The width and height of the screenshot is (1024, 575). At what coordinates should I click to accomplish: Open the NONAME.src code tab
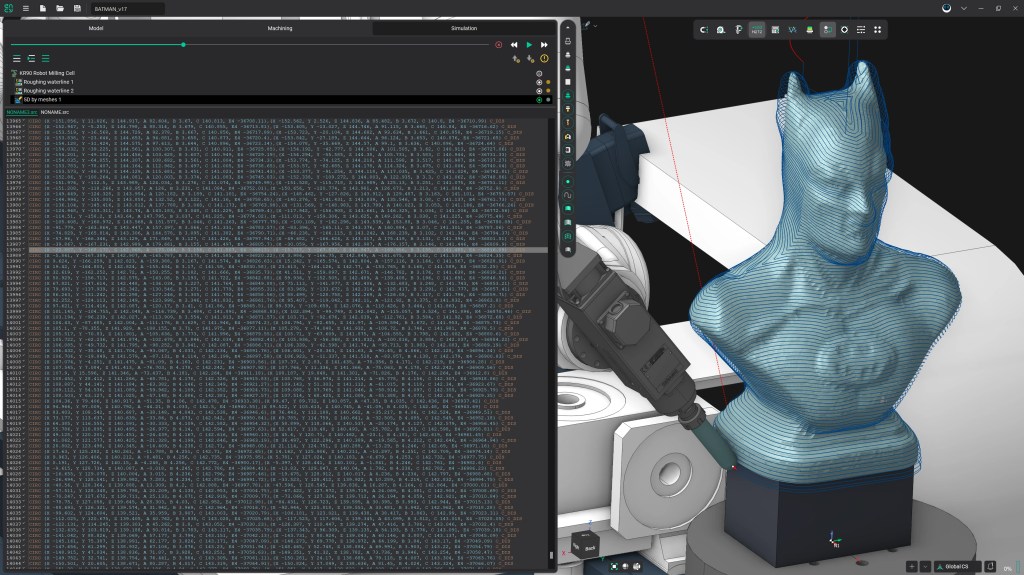coord(55,112)
